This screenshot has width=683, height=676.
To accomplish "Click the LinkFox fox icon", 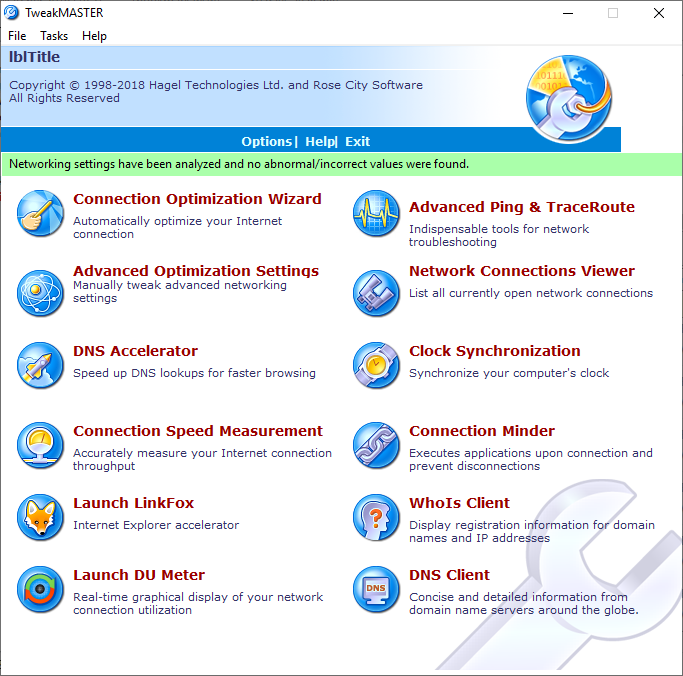I will [x=40, y=517].
